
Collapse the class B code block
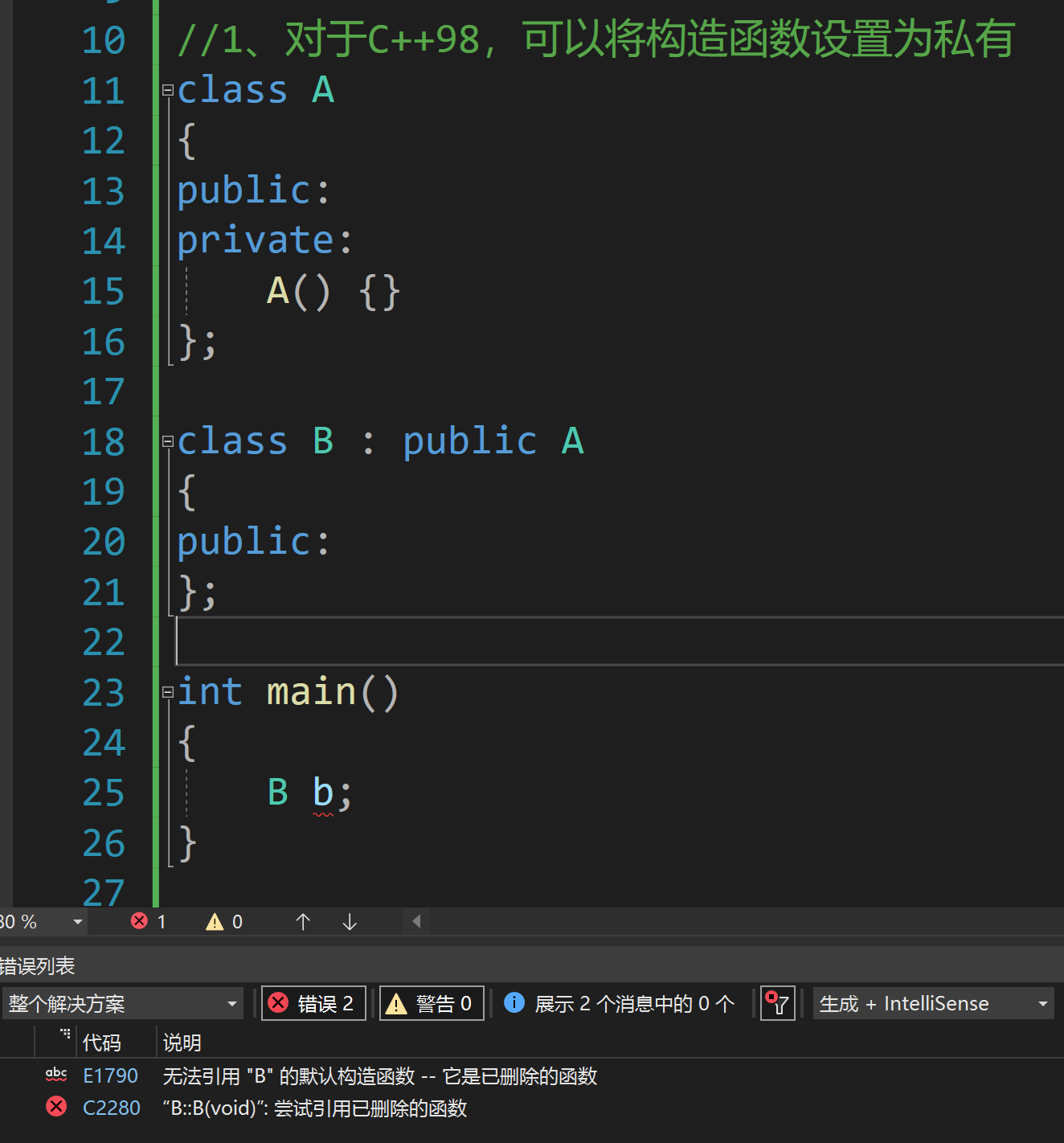(x=168, y=441)
